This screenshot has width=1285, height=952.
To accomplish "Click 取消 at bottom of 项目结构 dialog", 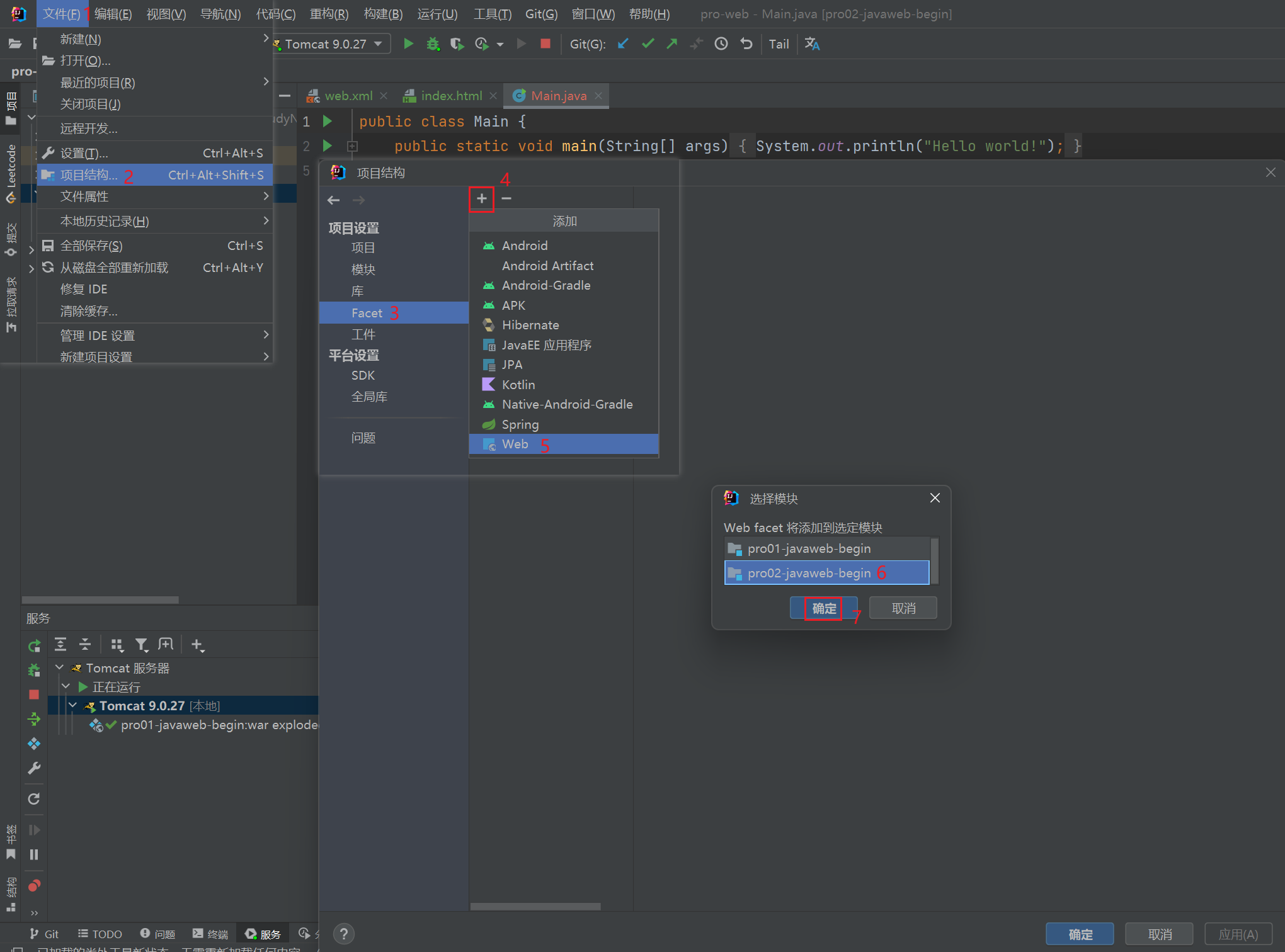I will 1159,934.
